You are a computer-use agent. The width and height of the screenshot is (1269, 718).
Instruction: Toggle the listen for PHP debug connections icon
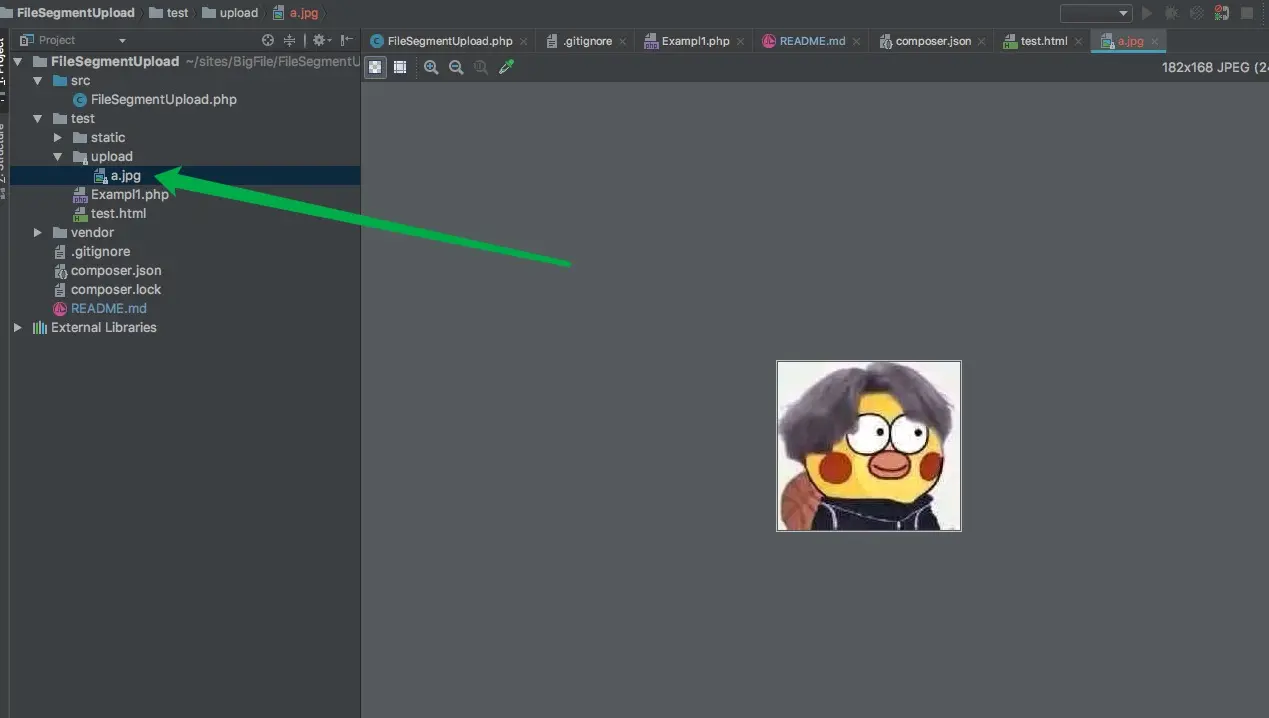tap(1221, 13)
